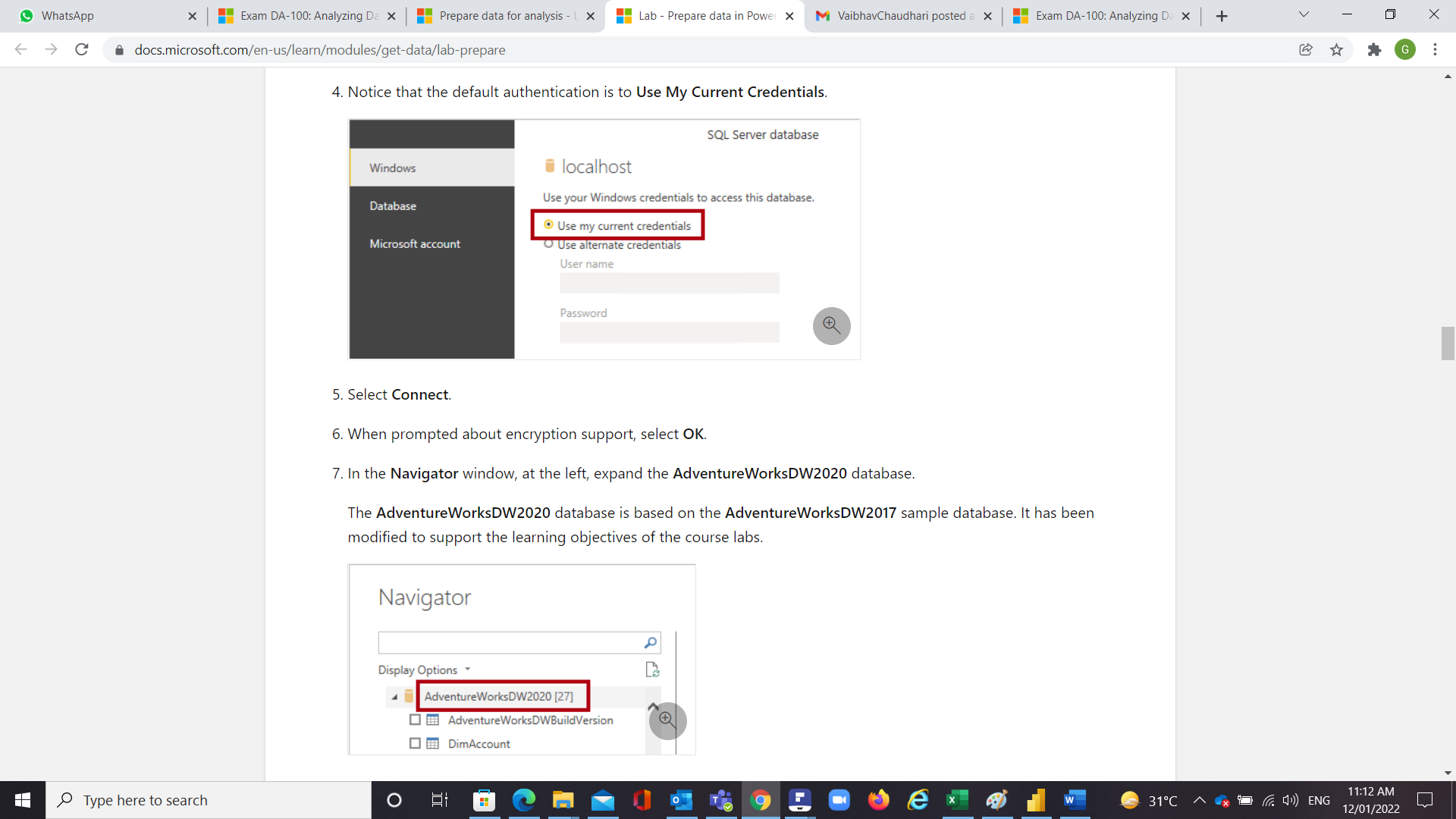Screen dimensions: 1456x819
Task: Open Chrome three-dot menu
Action: 1435,50
